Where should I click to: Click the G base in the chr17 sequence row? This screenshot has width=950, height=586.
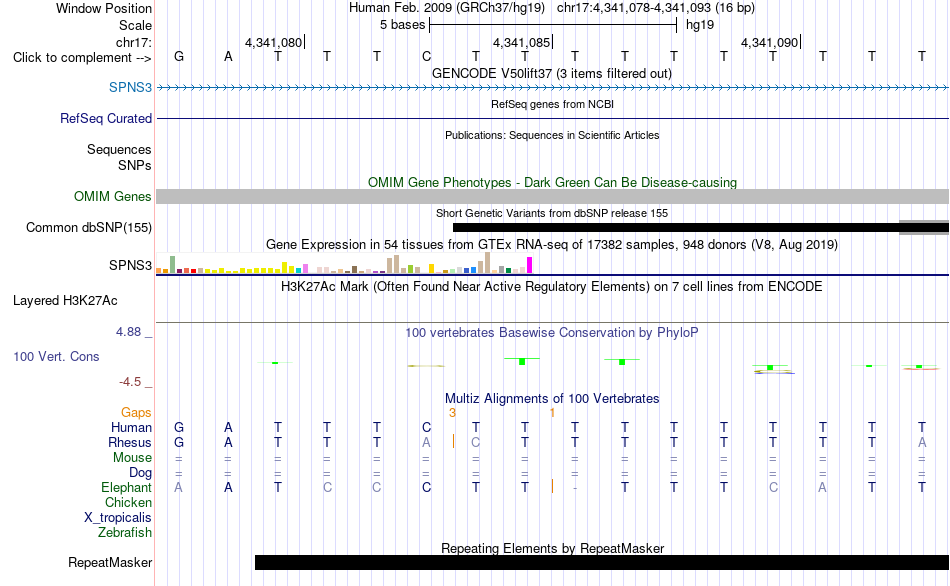(x=179, y=56)
